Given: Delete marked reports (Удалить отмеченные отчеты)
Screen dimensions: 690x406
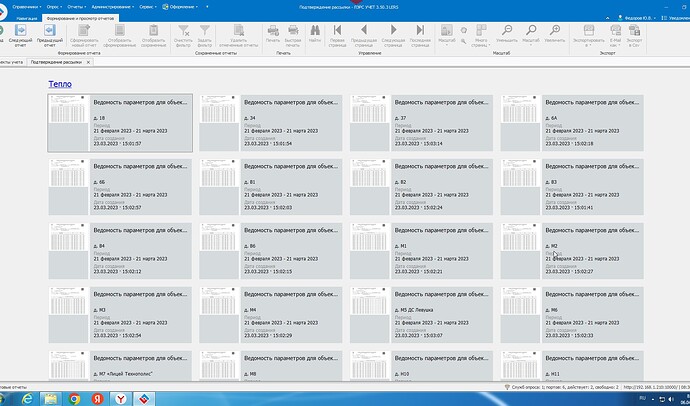Looking at the screenshot, I should pos(239,35).
